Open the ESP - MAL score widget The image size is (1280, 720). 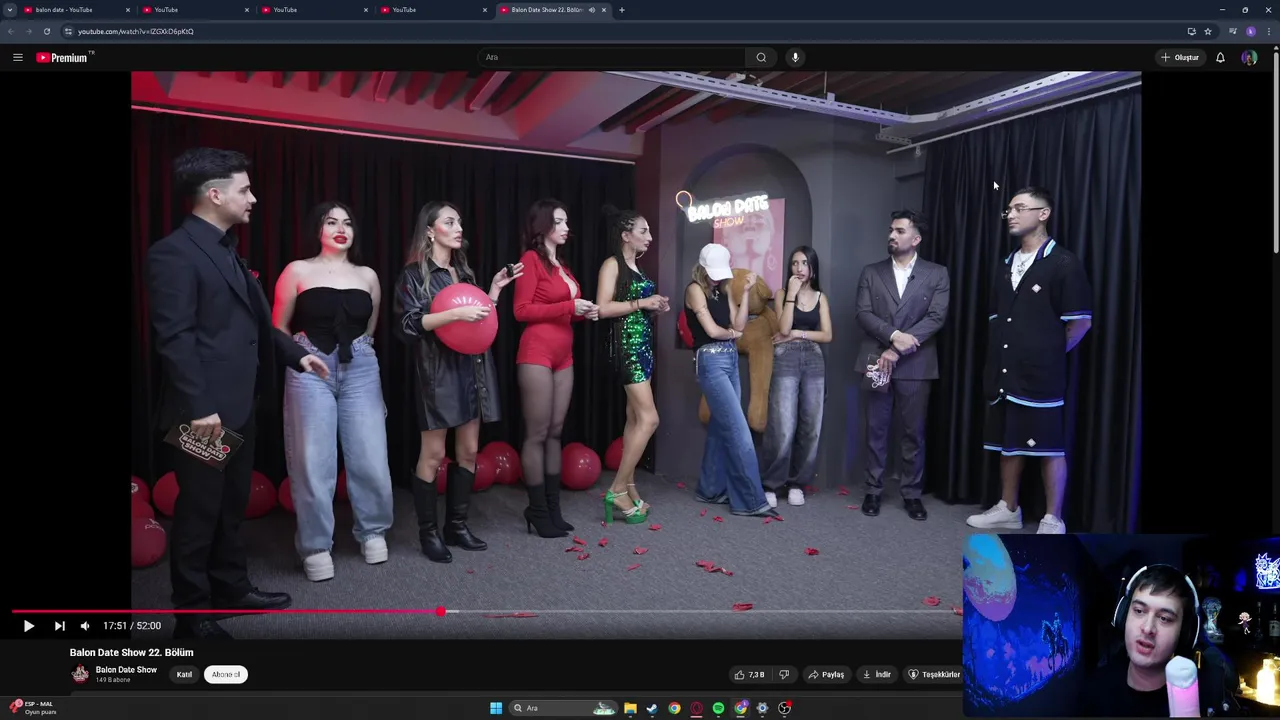click(32, 707)
